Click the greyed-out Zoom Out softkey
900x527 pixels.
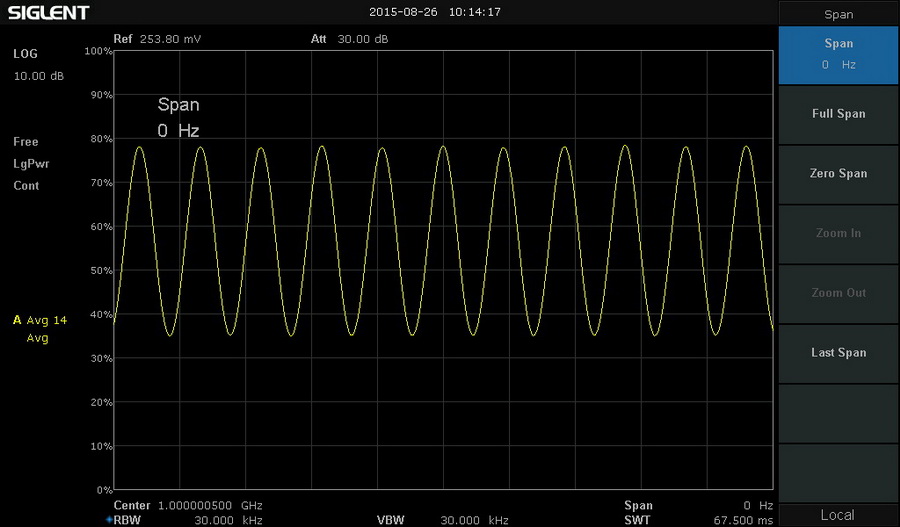point(838,293)
